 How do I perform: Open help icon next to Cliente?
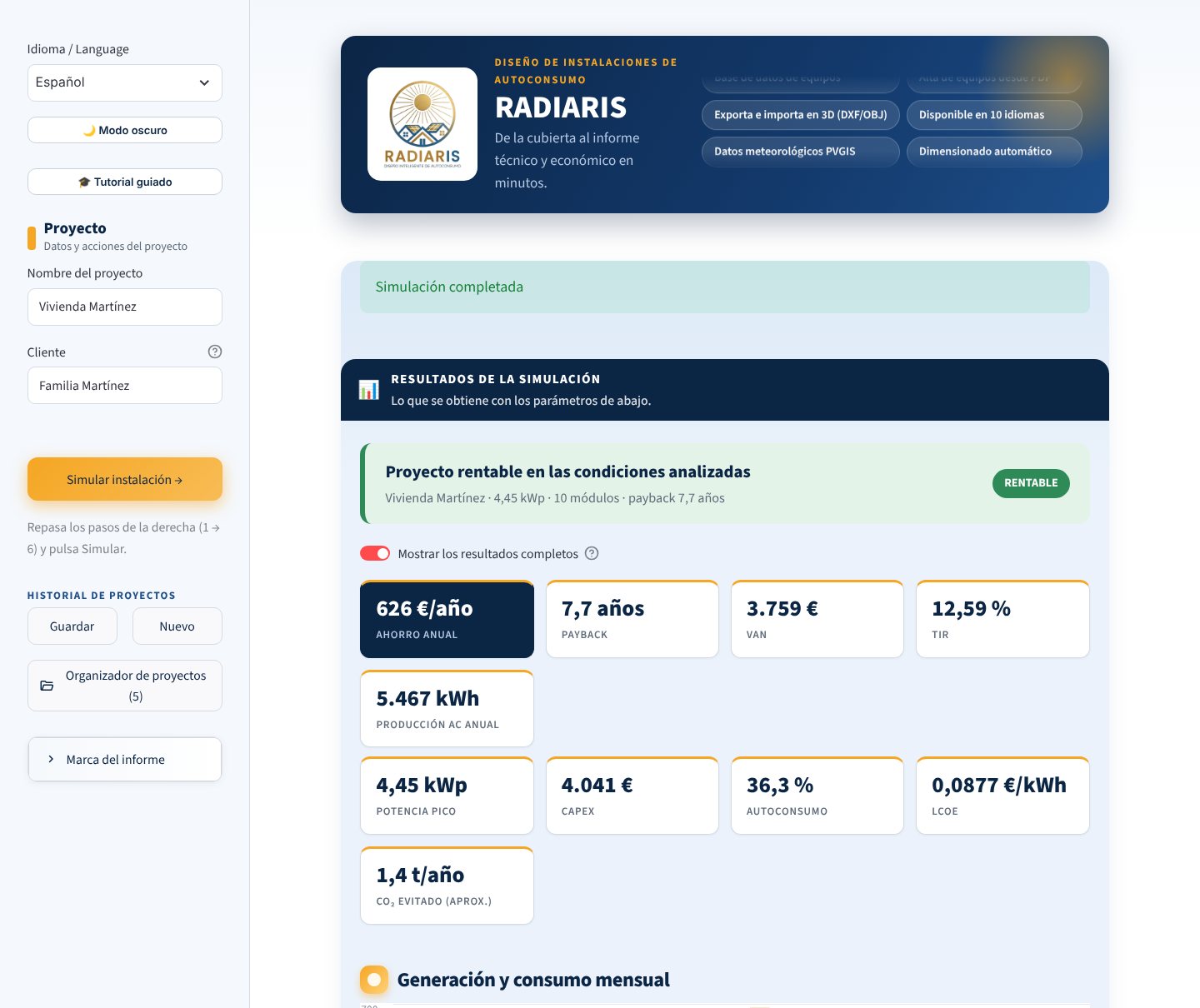[x=215, y=352]
